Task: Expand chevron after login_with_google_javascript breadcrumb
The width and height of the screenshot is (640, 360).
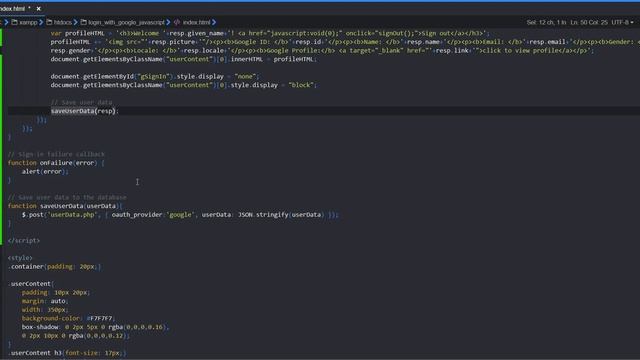Action: [168, 22]
